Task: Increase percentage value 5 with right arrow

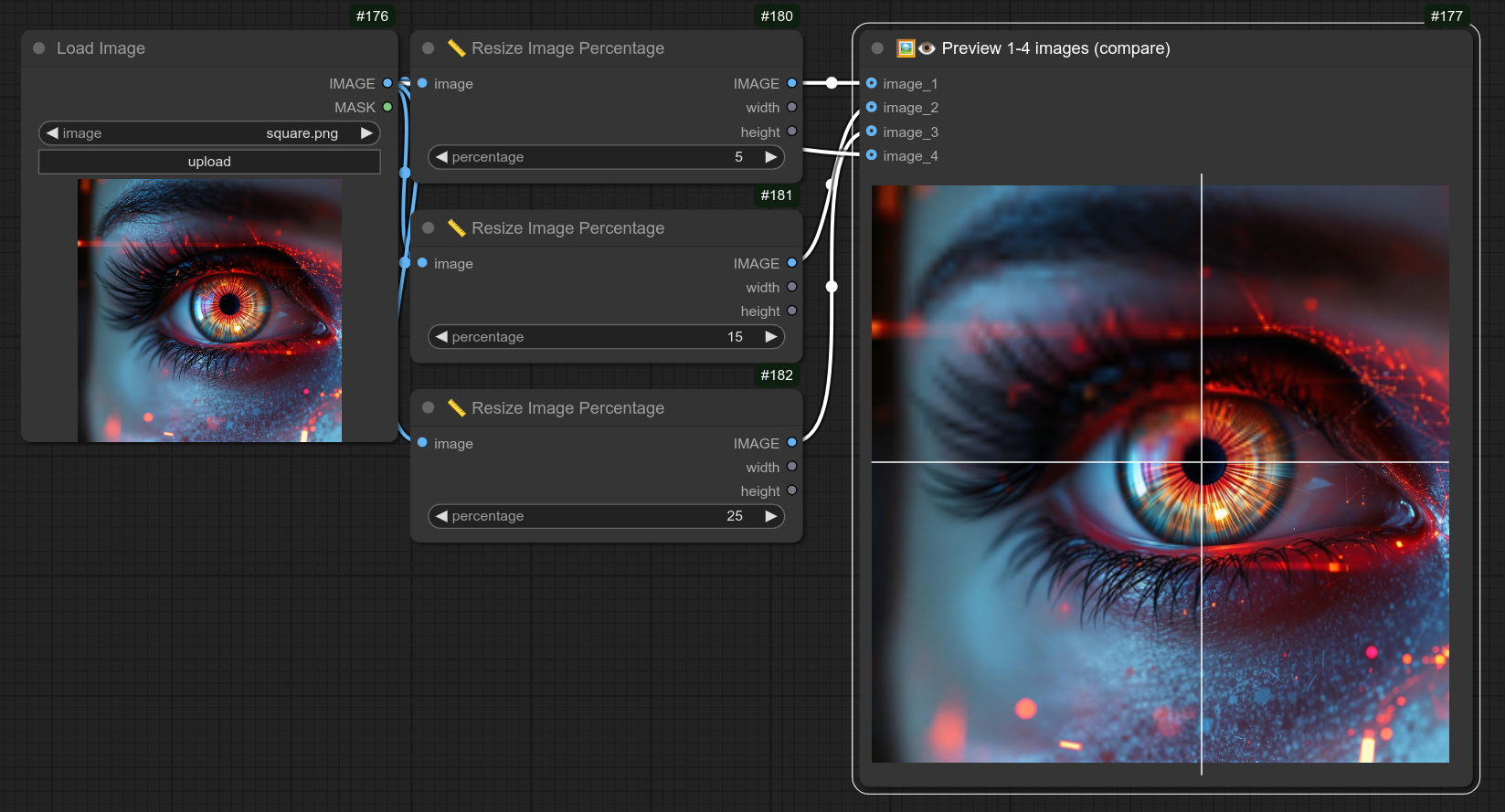Action: (x=771, y=157)
